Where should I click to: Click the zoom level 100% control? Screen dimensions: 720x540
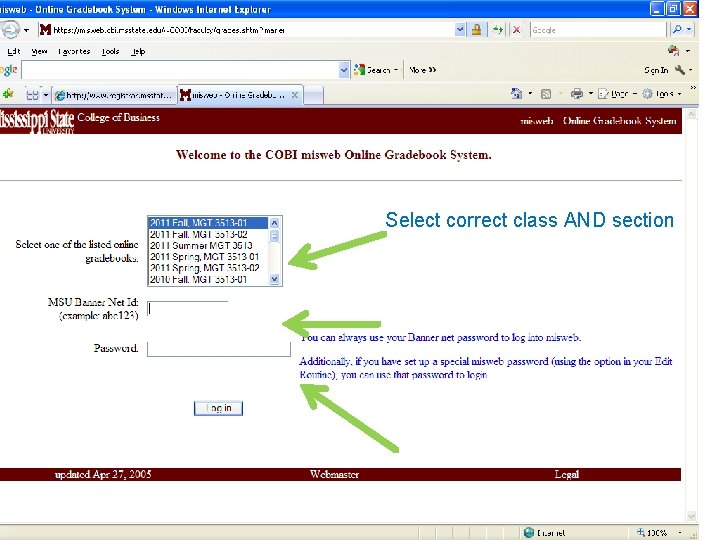tap(657, 533)
